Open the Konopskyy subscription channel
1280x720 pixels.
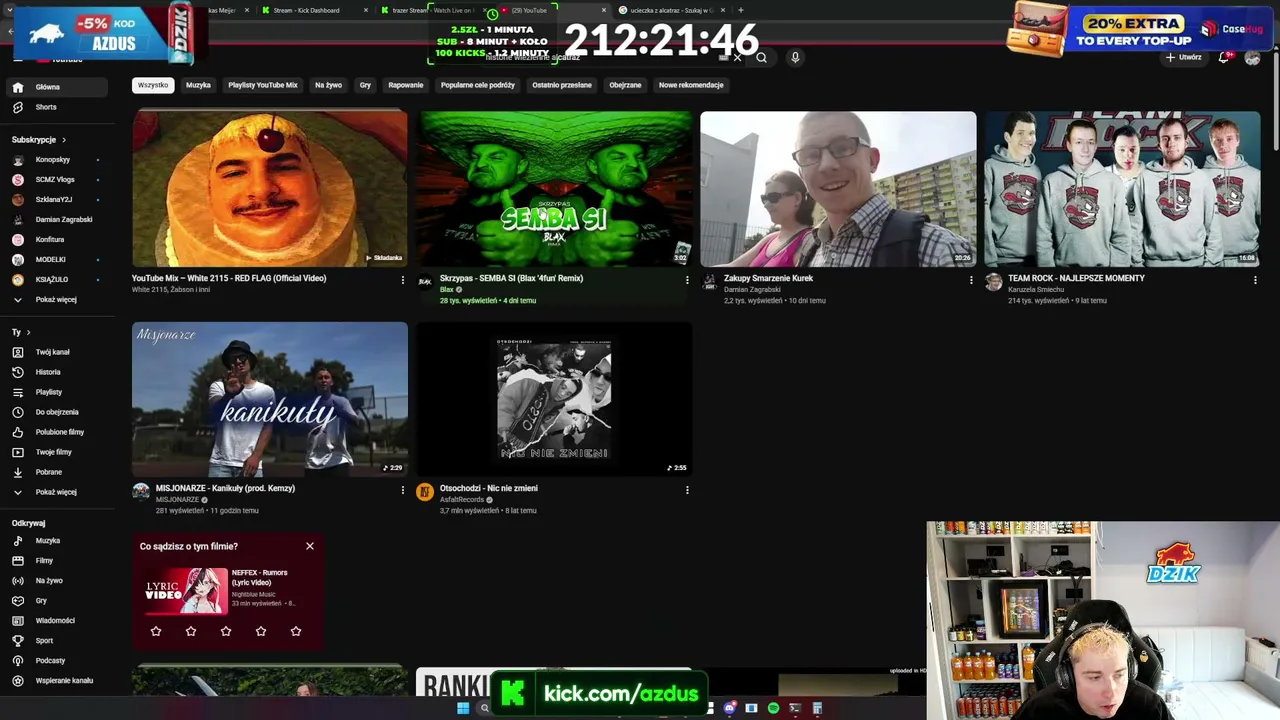pyautogui.click(x=58, y=160)
